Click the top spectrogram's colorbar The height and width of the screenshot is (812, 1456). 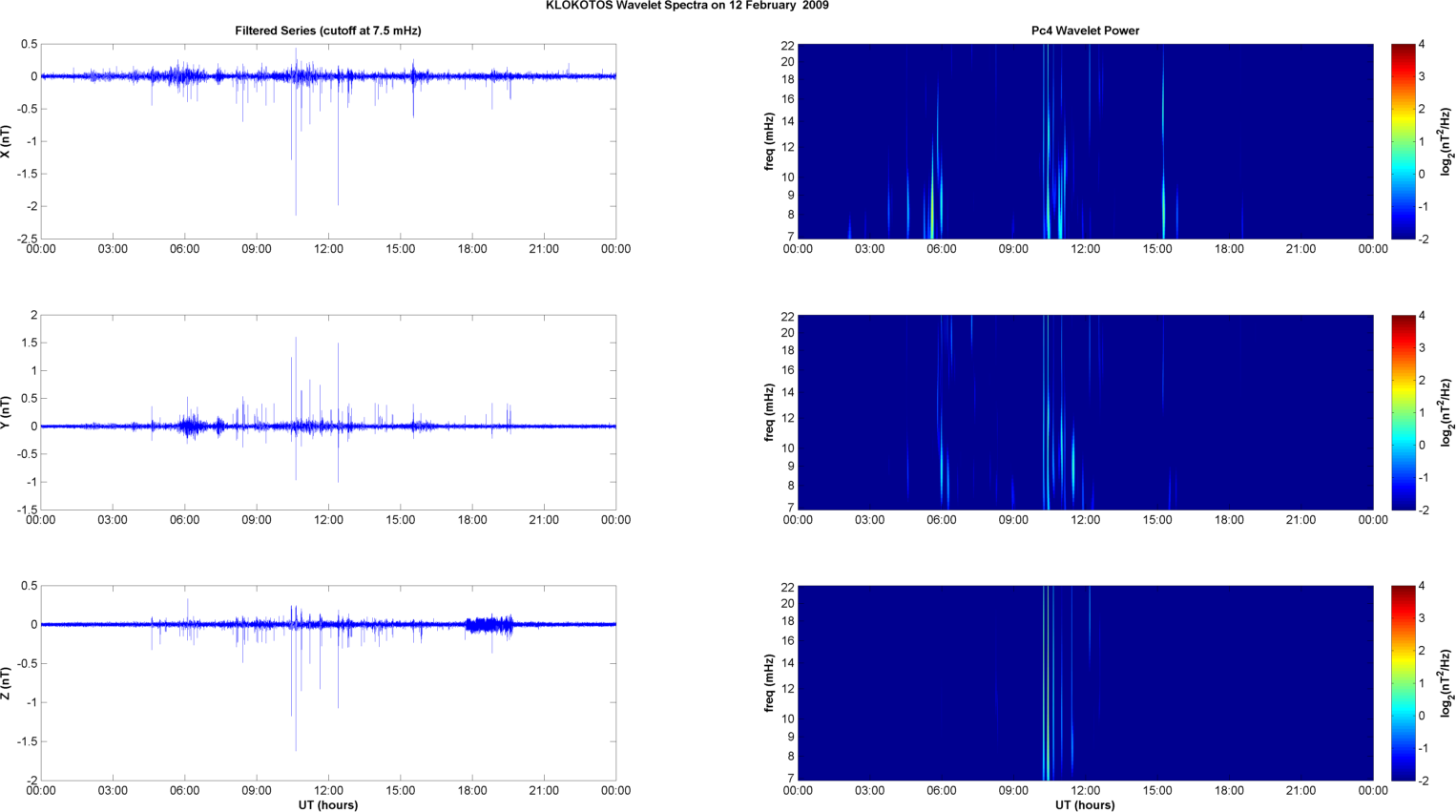(x=1403, y=141)
